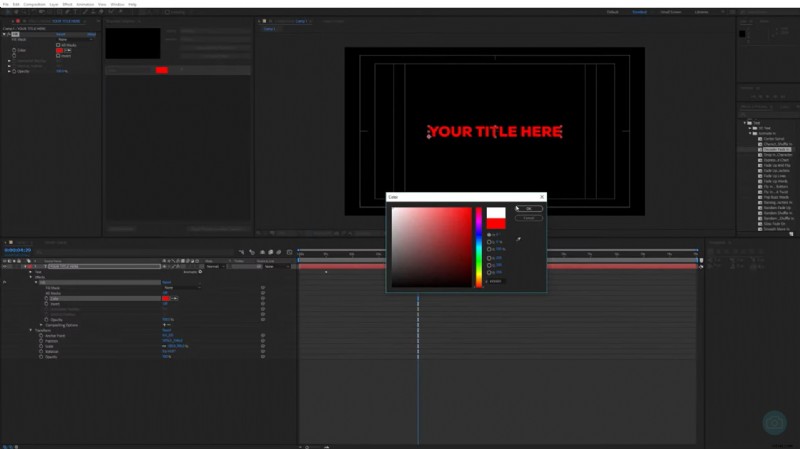800x449 pixels.
Task: Select the R radio button in the Color dialog
Action: pyautogui.click(x=489, y=258)
